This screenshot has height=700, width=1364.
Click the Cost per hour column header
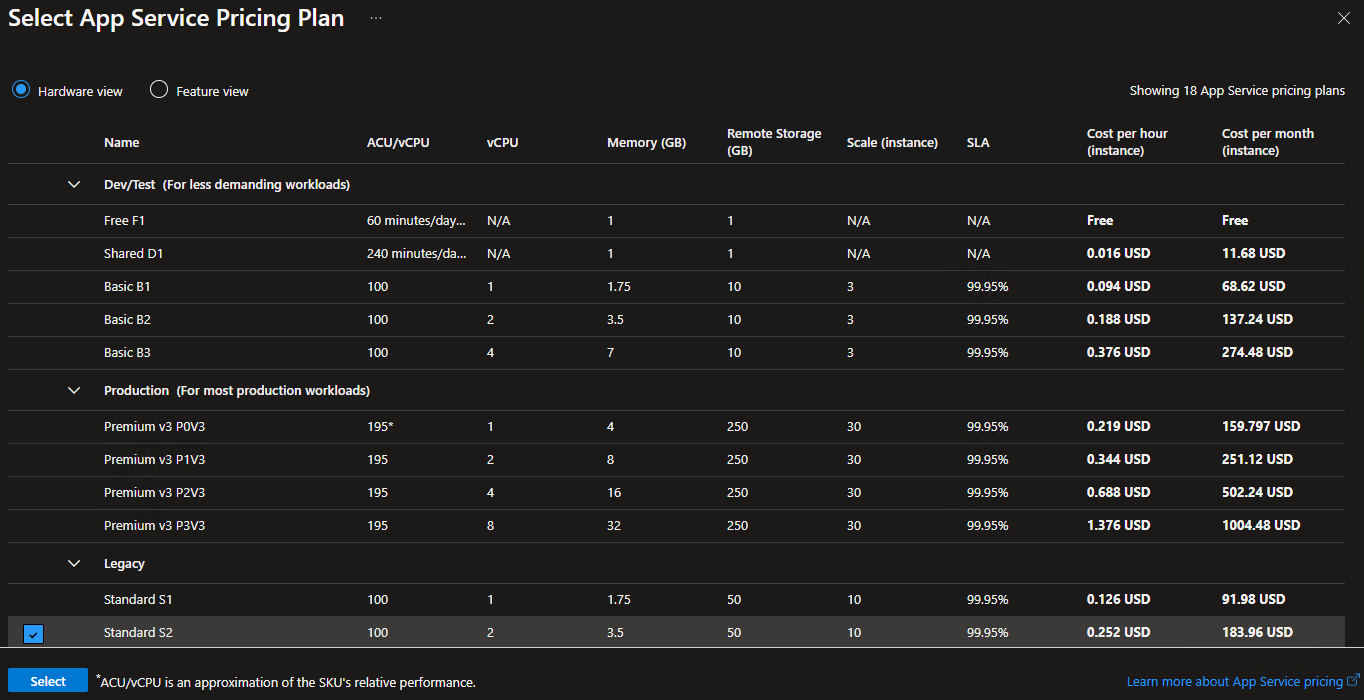tap(1127, 142)
